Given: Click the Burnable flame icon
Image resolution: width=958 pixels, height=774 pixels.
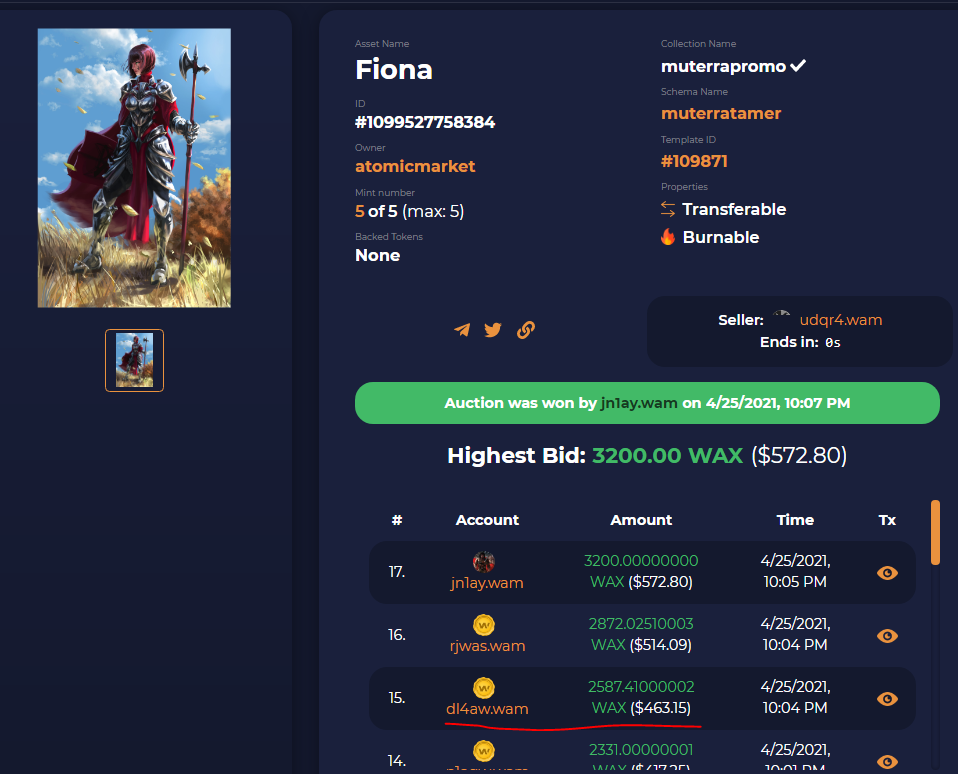Looking at the screenshot, I should [668, 236].
